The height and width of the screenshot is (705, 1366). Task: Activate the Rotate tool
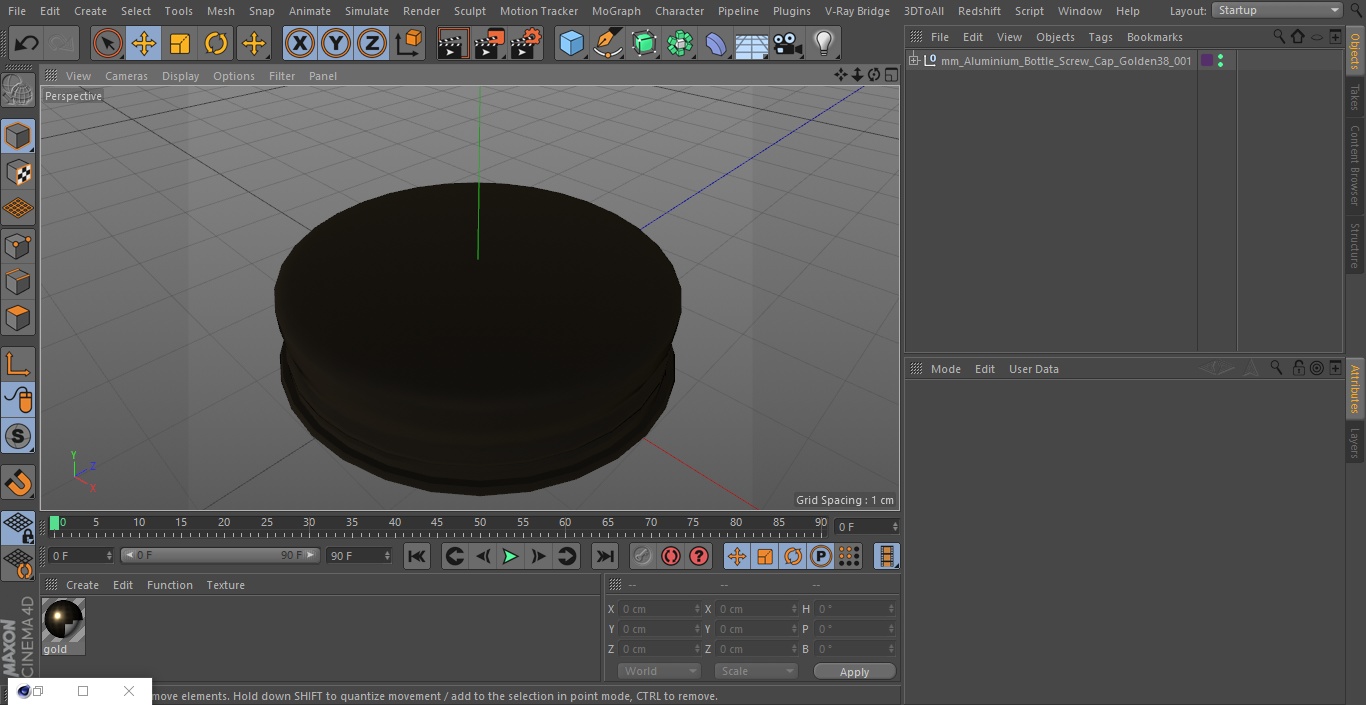point(216,44)
